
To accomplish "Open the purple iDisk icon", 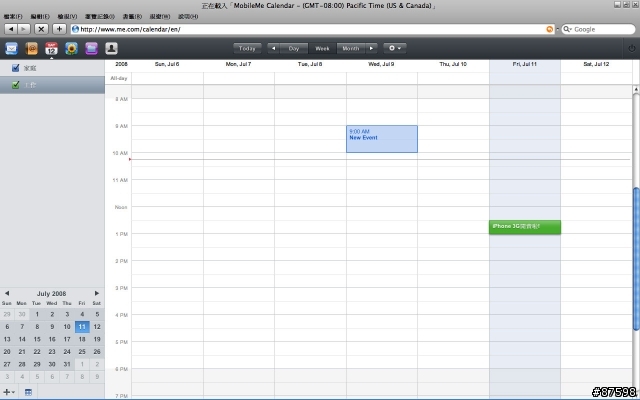I will [91, 47].
